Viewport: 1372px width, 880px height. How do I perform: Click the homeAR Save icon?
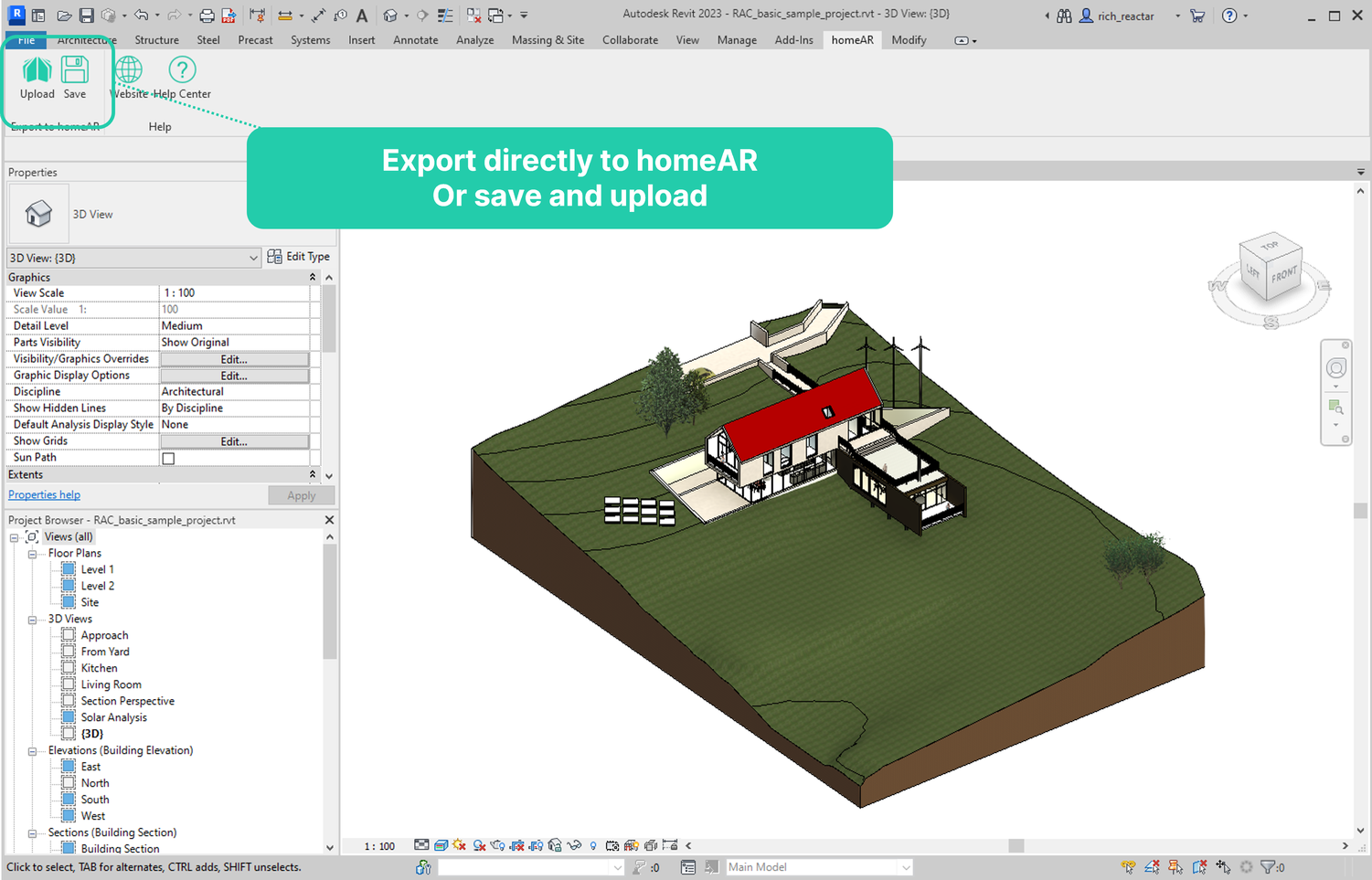click(75, 70)
